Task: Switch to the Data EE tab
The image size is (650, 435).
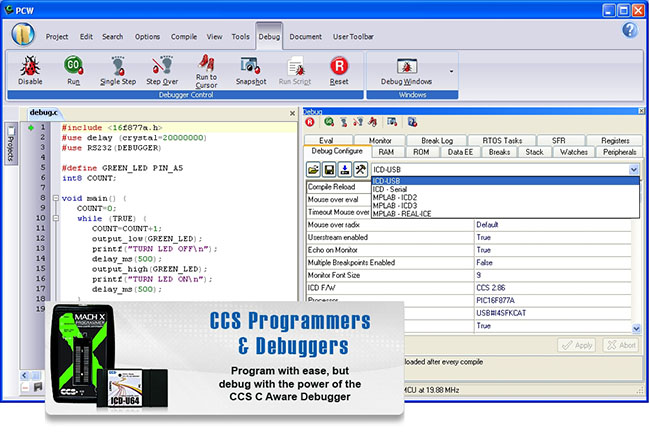Action: [460, 152]
